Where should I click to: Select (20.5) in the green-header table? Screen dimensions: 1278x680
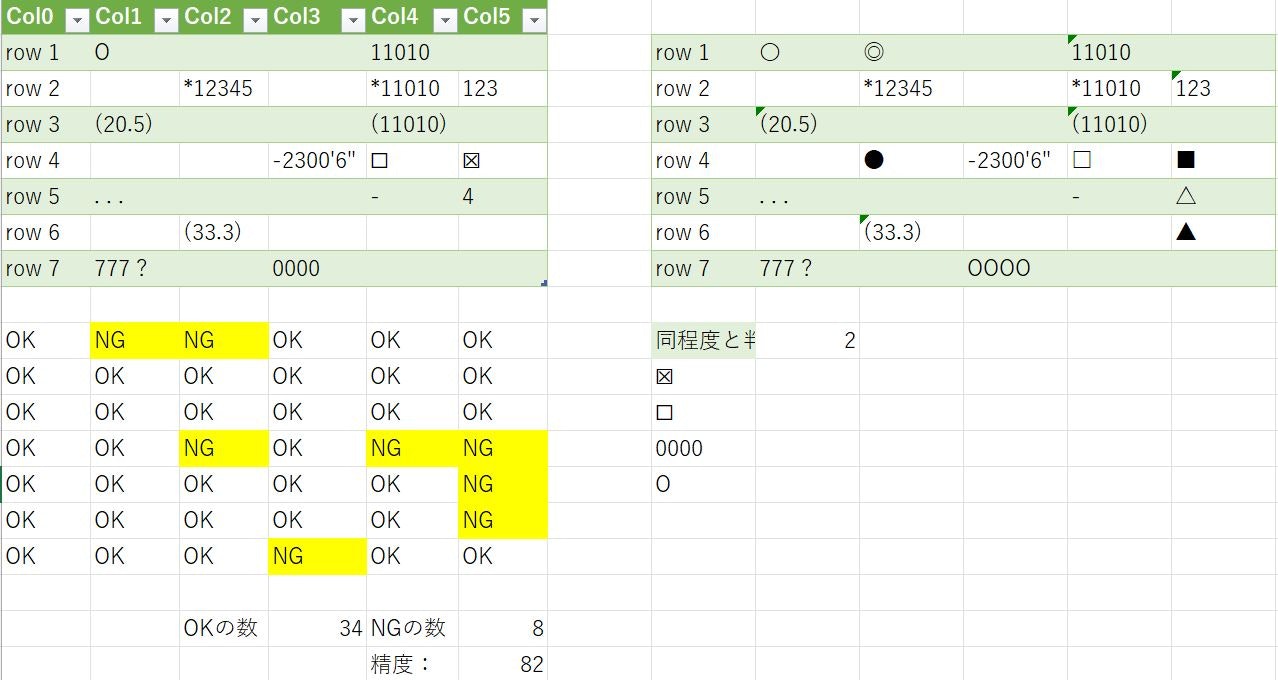pyautogui.click(x=135, y=124)
